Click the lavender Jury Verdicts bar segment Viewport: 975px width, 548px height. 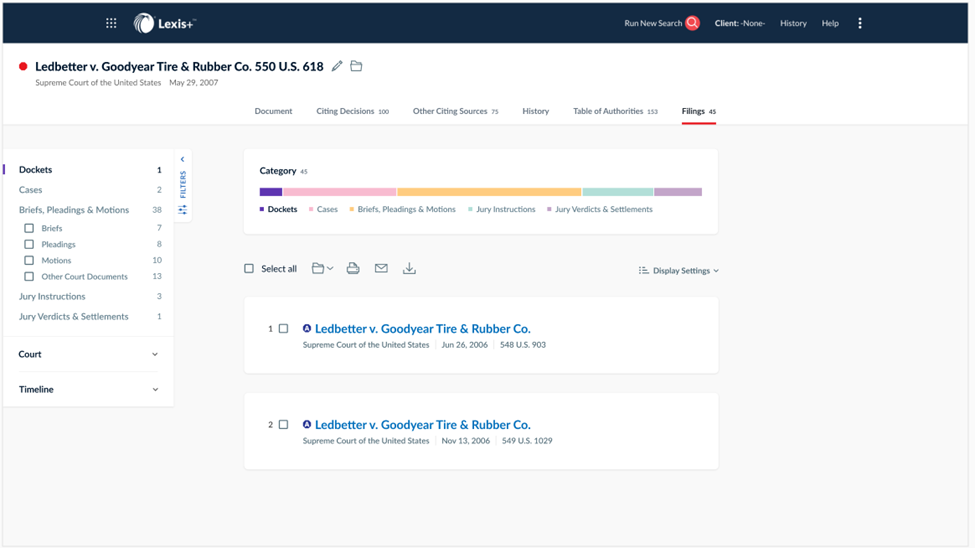pos(678,192)
